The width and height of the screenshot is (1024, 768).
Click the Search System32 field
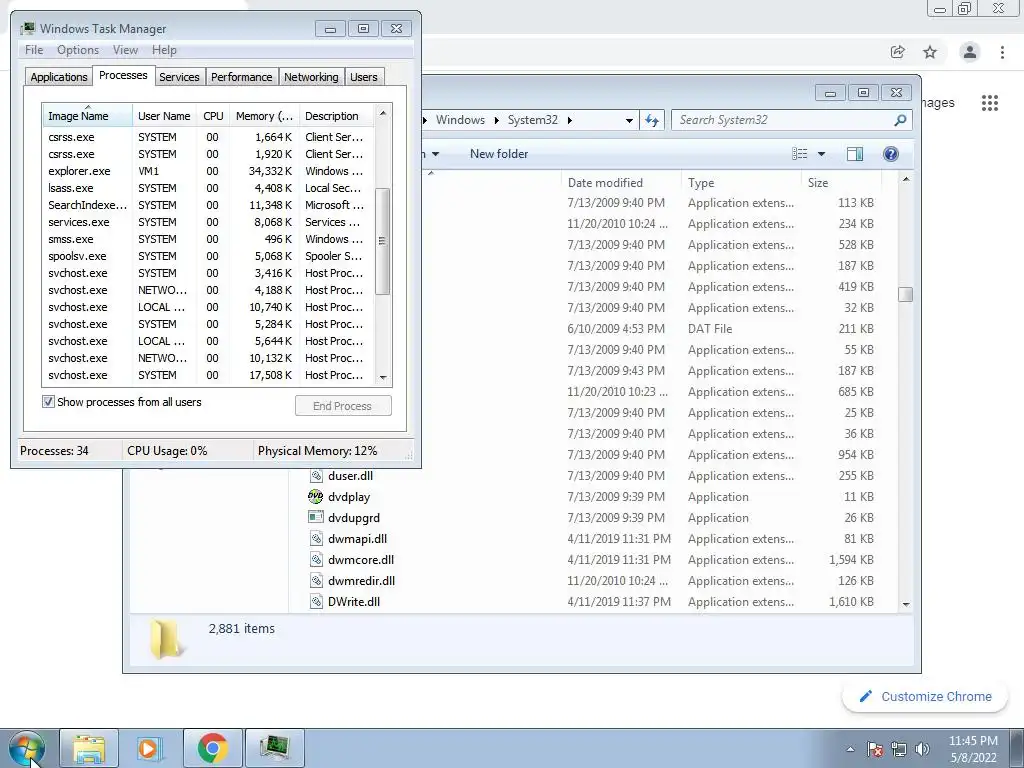coord(784,120)
